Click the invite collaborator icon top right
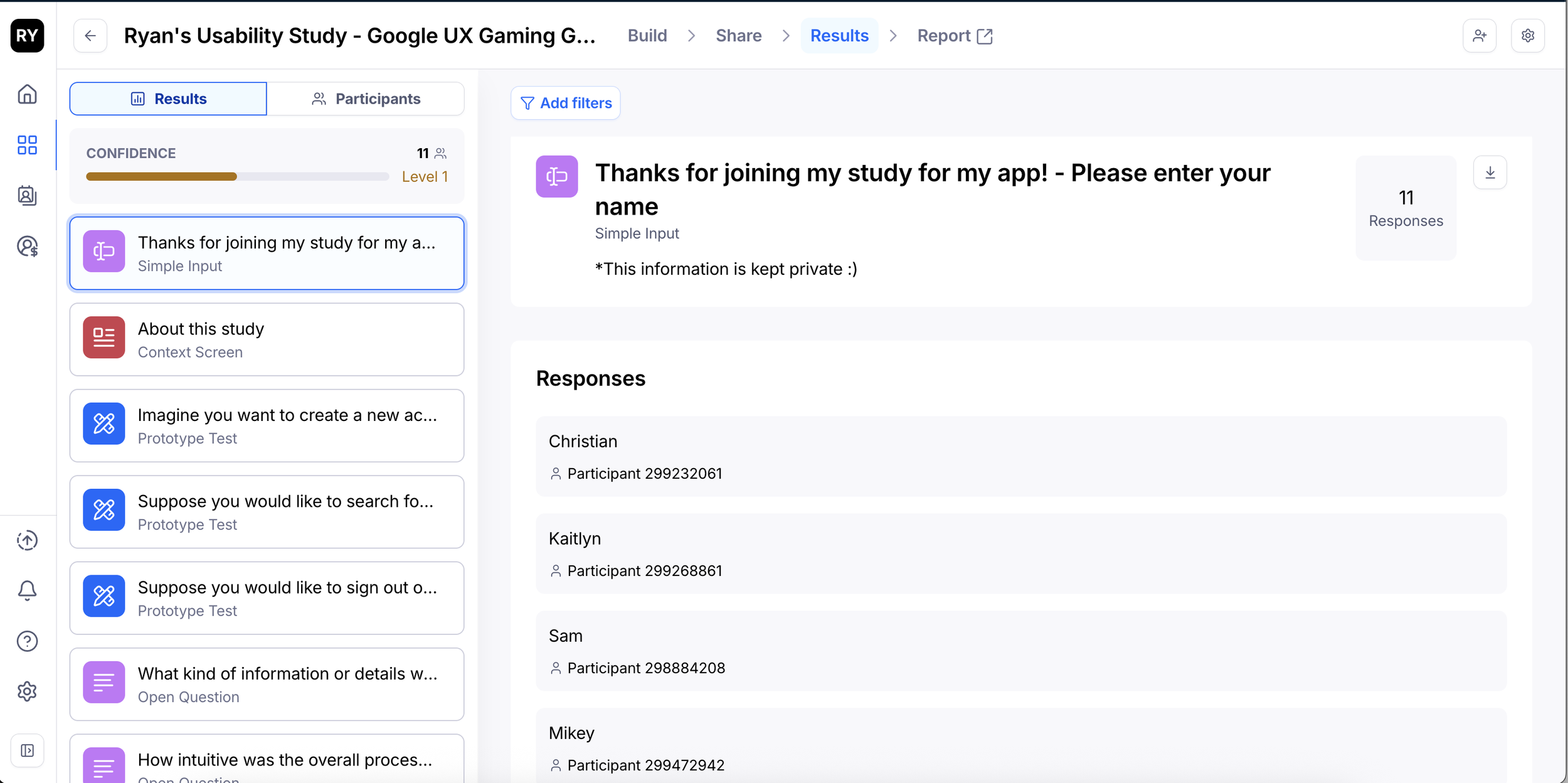 [x=1480, y=36]
